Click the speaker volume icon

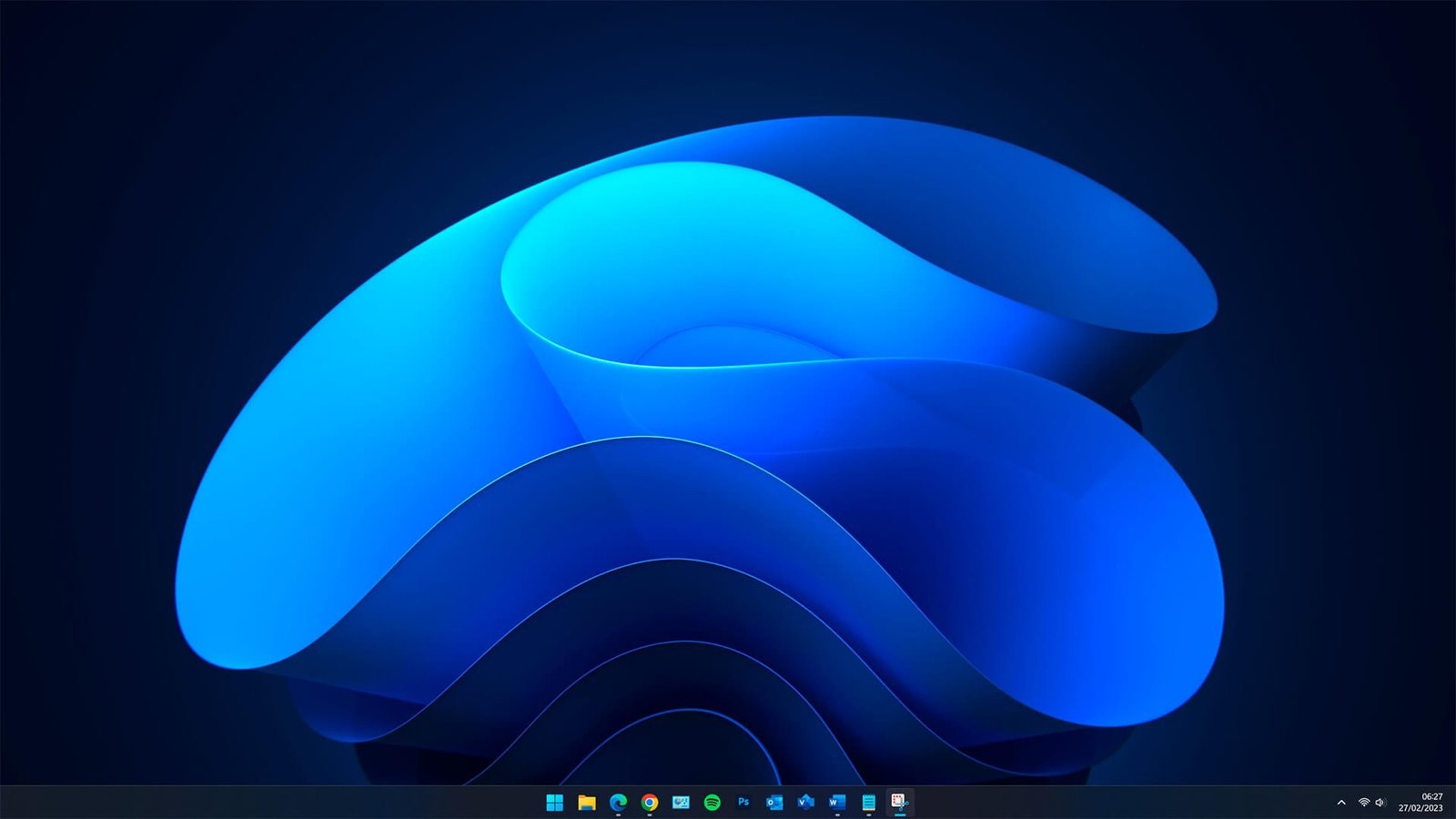[1380, 803]
